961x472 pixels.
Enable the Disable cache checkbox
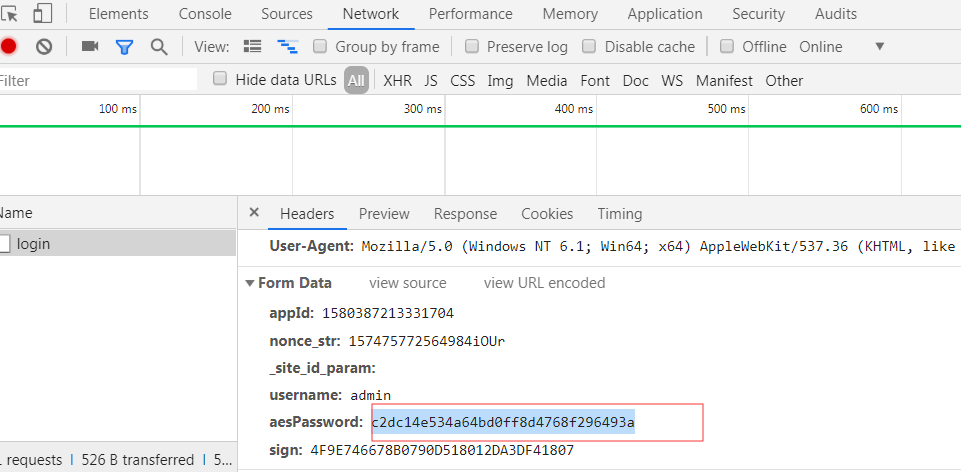tap(589, 47)
